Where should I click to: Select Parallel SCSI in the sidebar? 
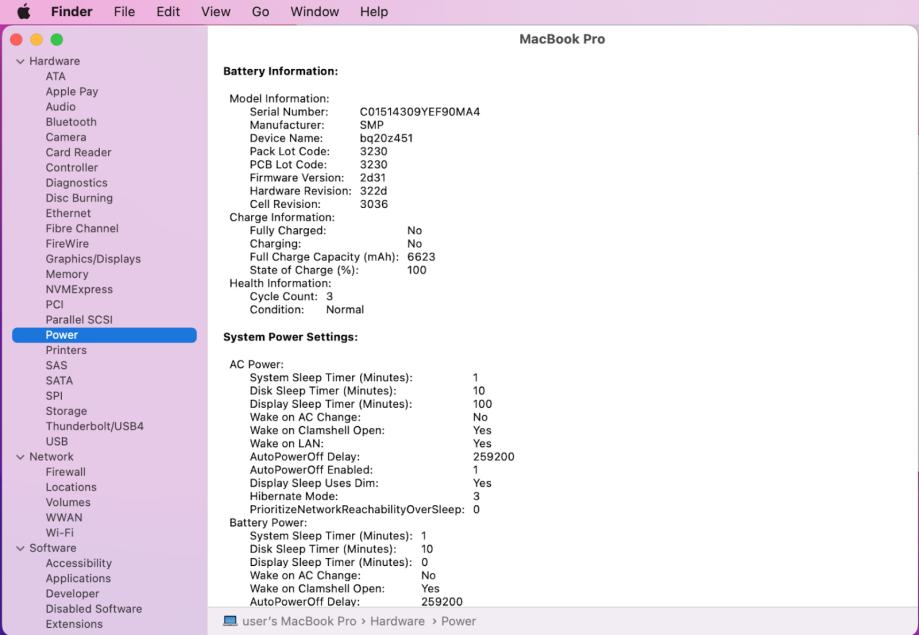click(x=79, y=320)
